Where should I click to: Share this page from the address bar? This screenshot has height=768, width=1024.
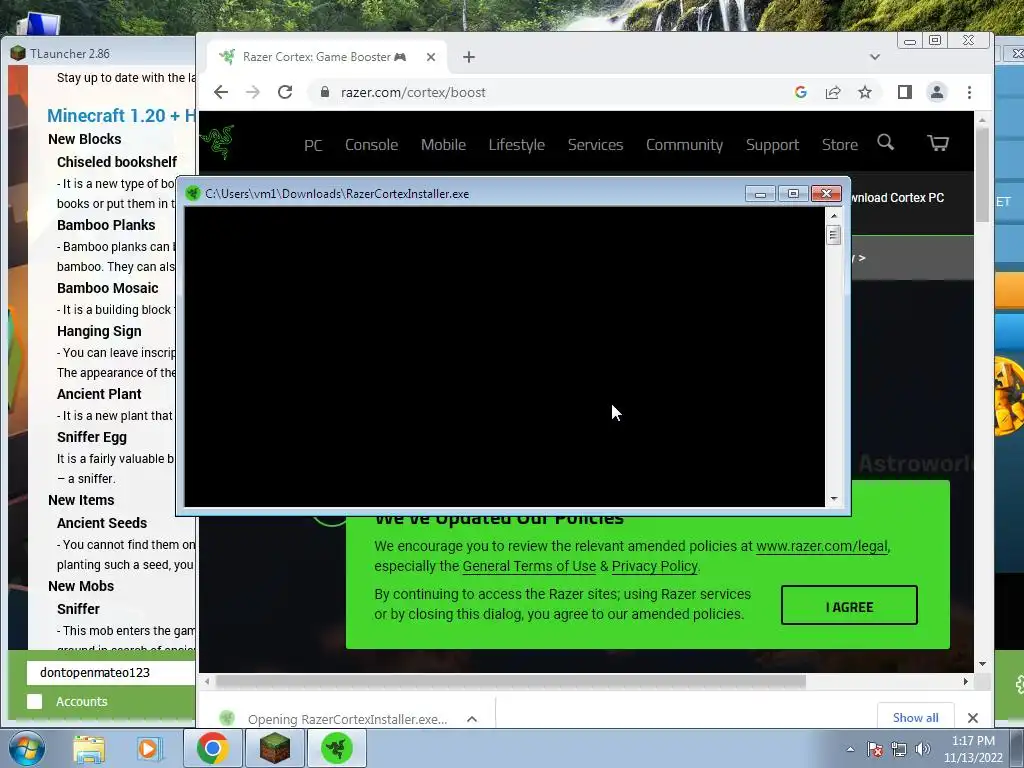833,92
